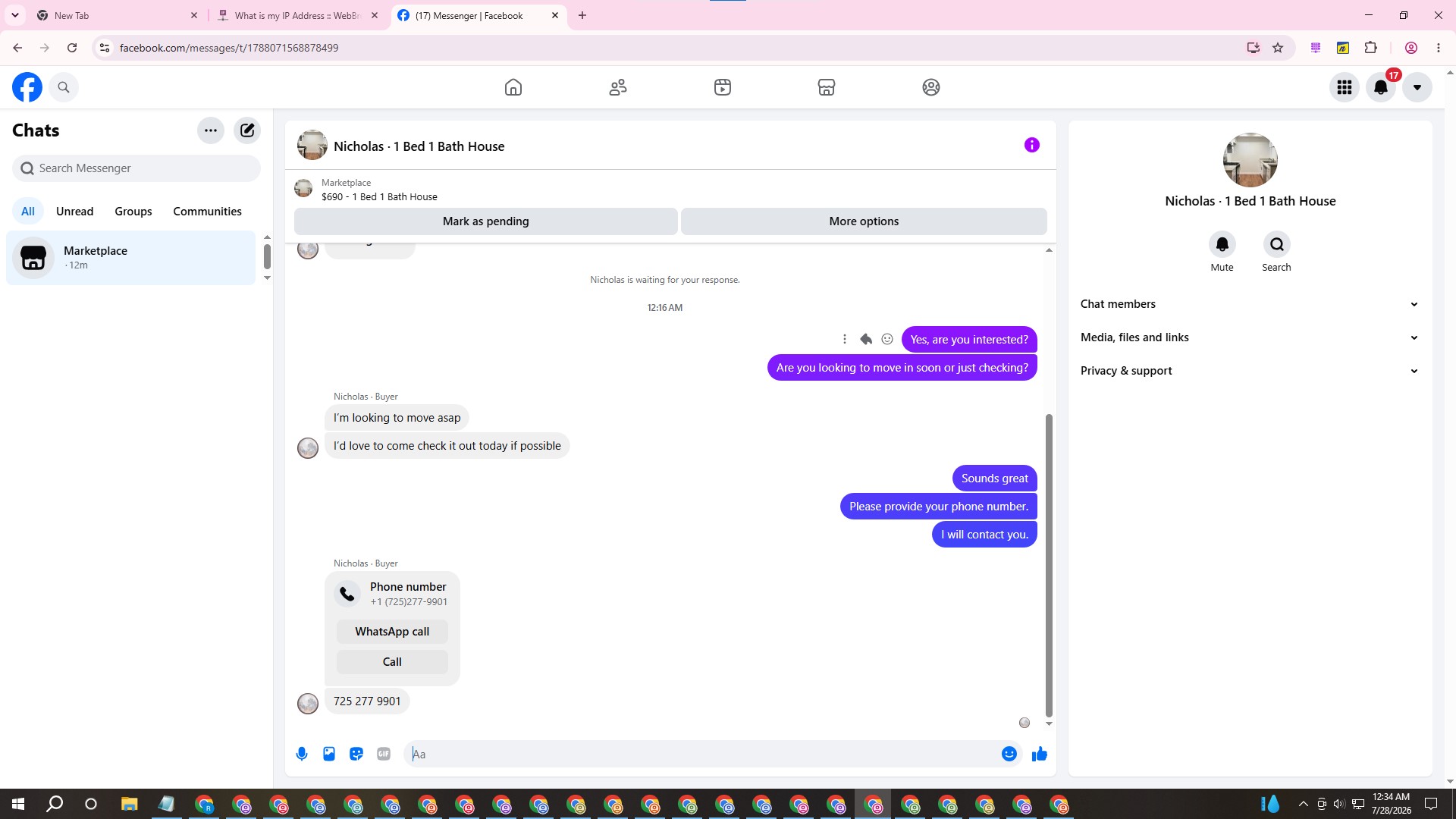Viewport: 1456px width, 819px height.
Task: Send a thumbs-up like
Action: click(1040, 754)
